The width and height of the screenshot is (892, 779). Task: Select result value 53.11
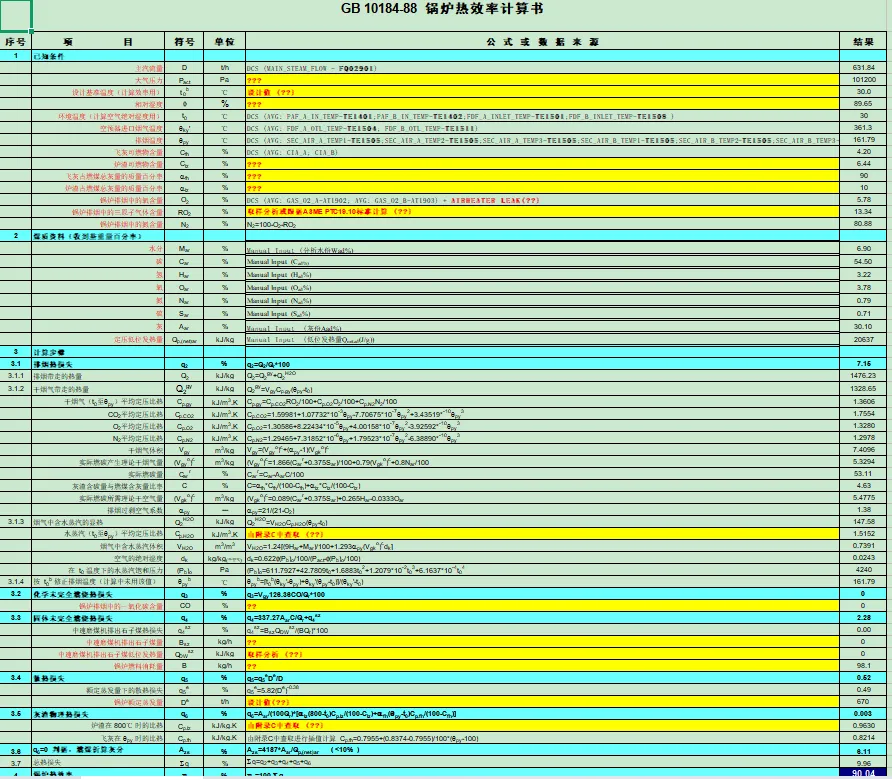pyautogui.click(x=863, y=473)
